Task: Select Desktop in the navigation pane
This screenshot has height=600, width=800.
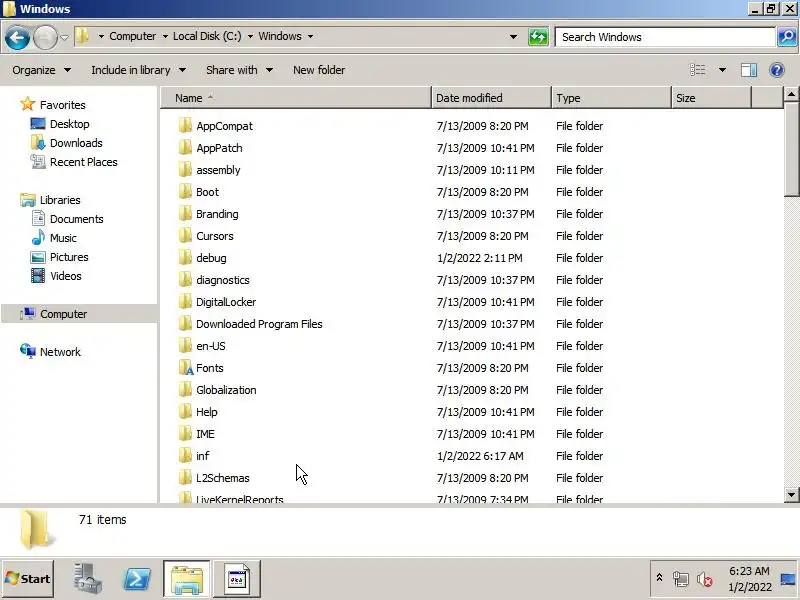Action: point(69,124)
